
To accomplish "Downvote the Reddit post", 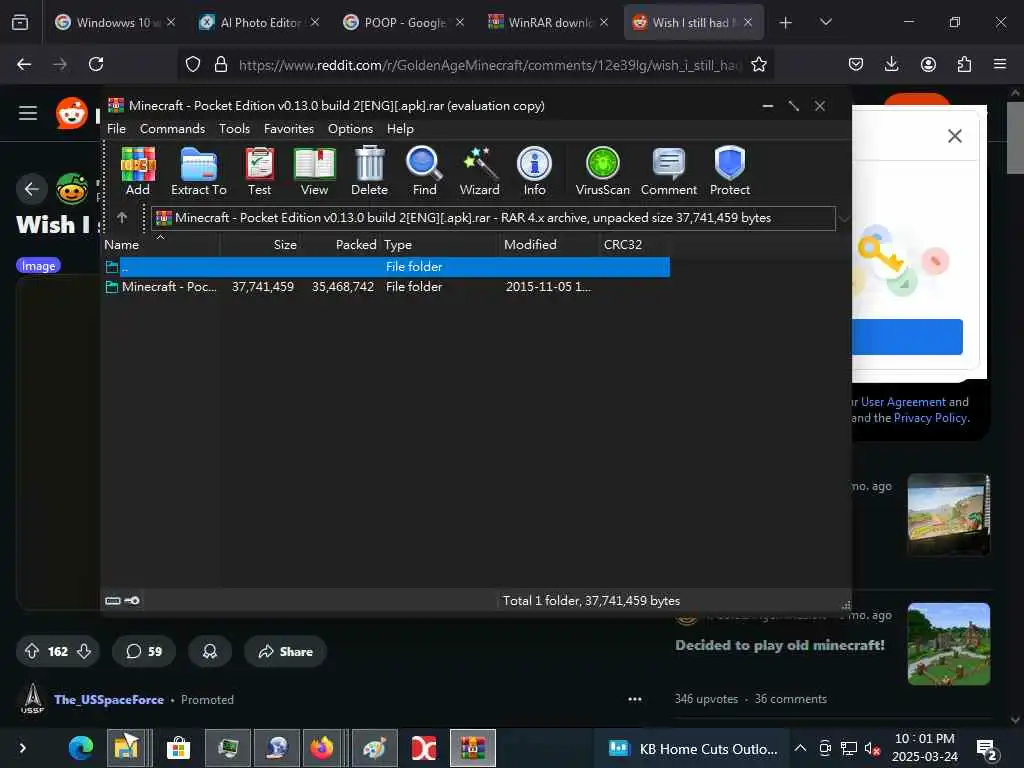I will coord(84,651).
